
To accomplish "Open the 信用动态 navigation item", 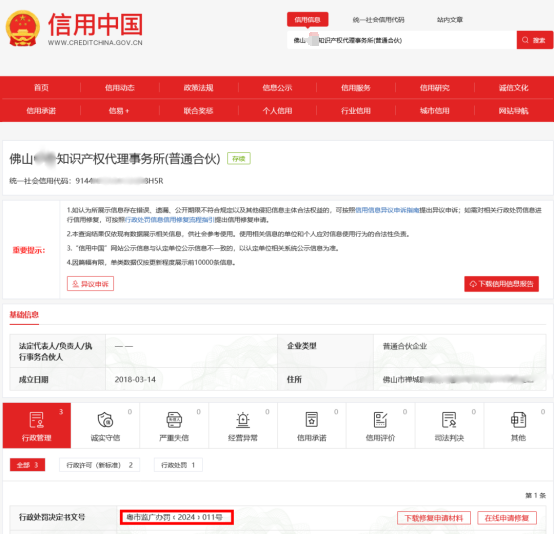I will 119,88.
